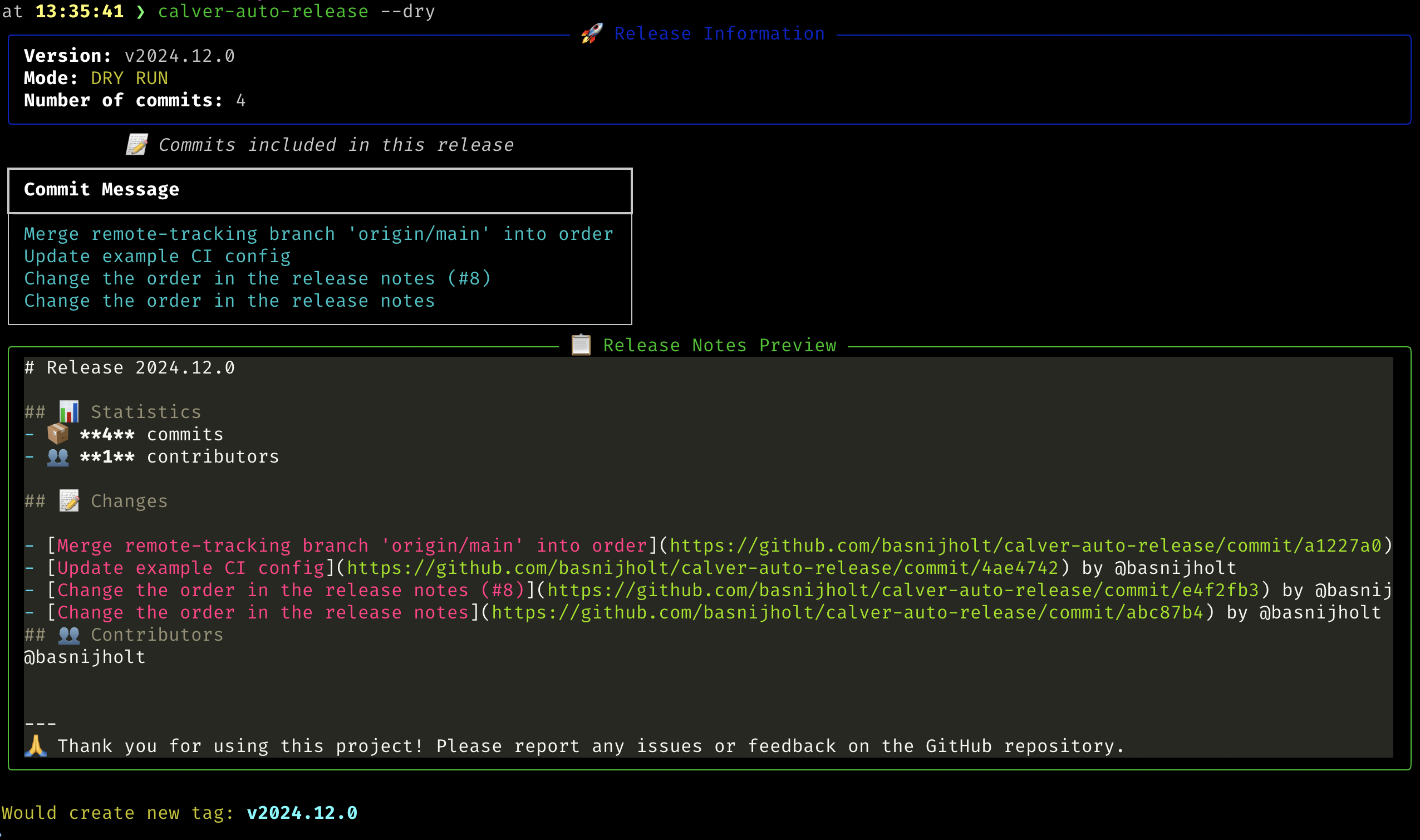Click the praying hands emoji before 'Thank you'
This screenshot has width=1420, height=840.
[x=36, y=746]
